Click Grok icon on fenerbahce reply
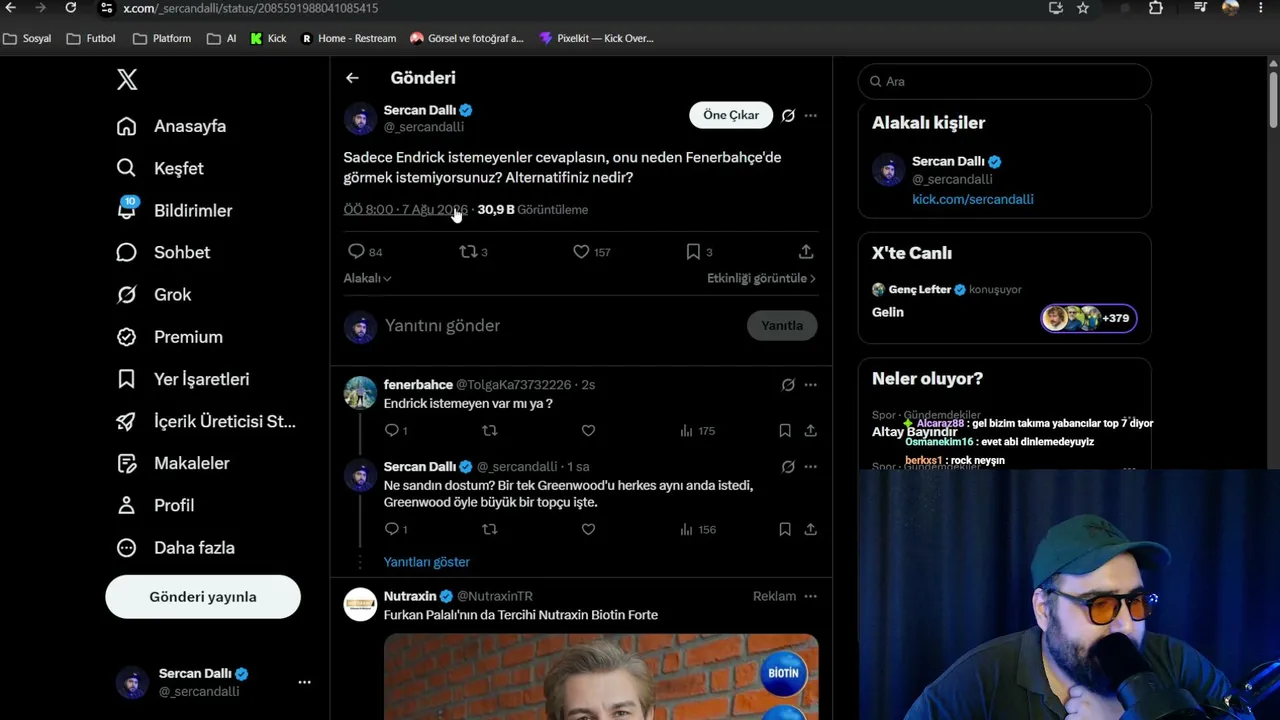This screenshot has height=720, width=1280. pyautogui.click(x=788, y=385)
